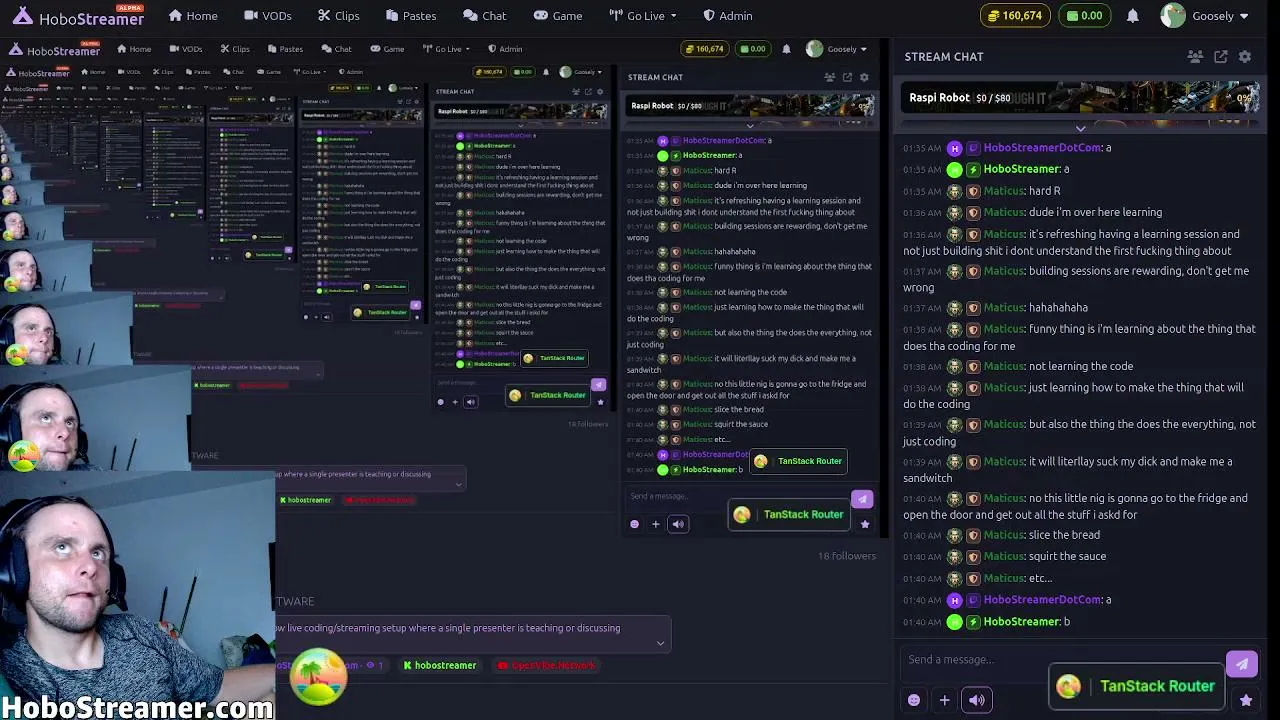Expand the goals list chevron under Raspi Robot
Image resolution: width=1280 pixels, height=720 pixels.
[x=1080, y=129]
